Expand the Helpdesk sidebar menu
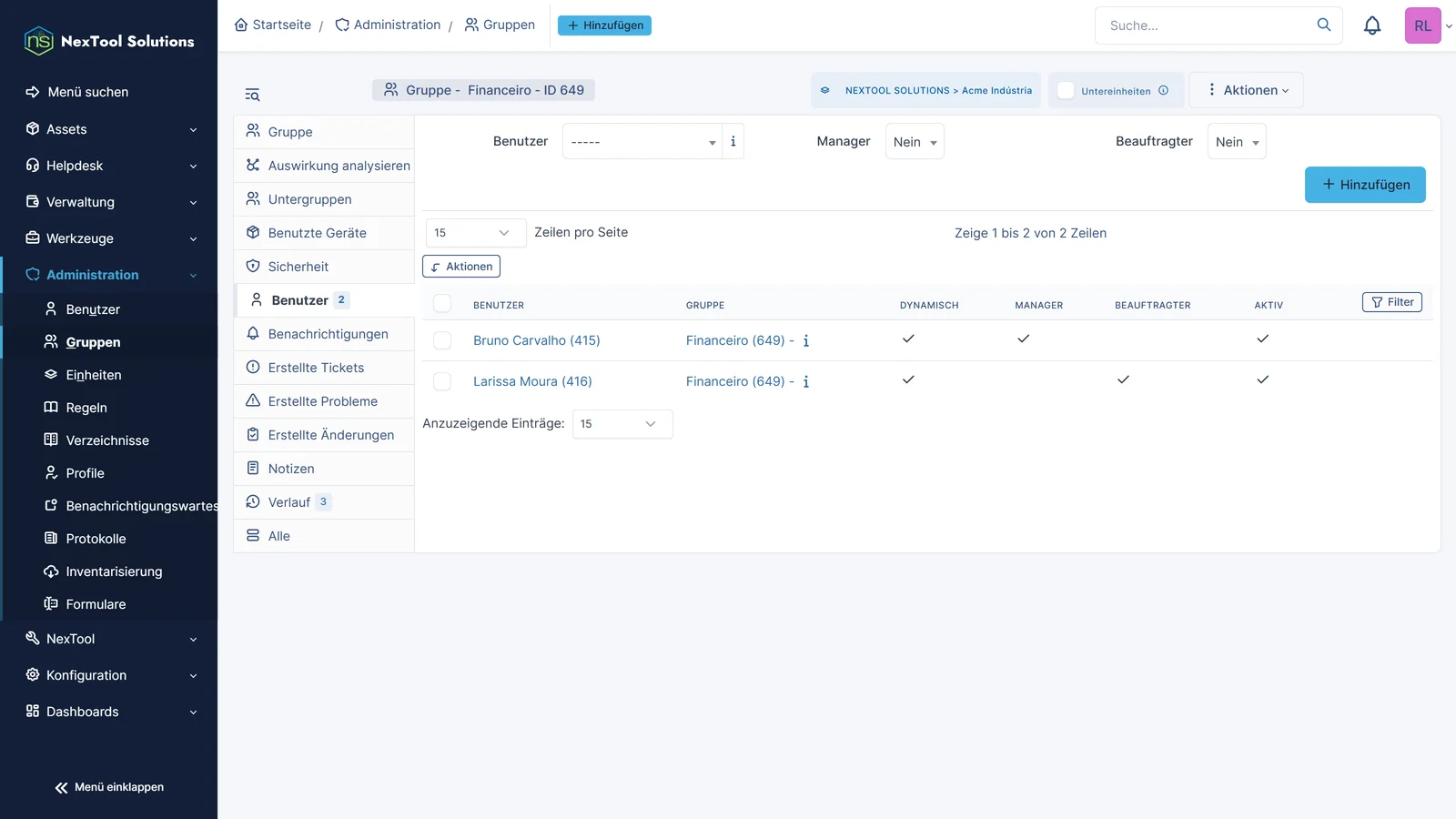Image resolution: width=1456 pixels, height=819 pixels. (109, 166)
